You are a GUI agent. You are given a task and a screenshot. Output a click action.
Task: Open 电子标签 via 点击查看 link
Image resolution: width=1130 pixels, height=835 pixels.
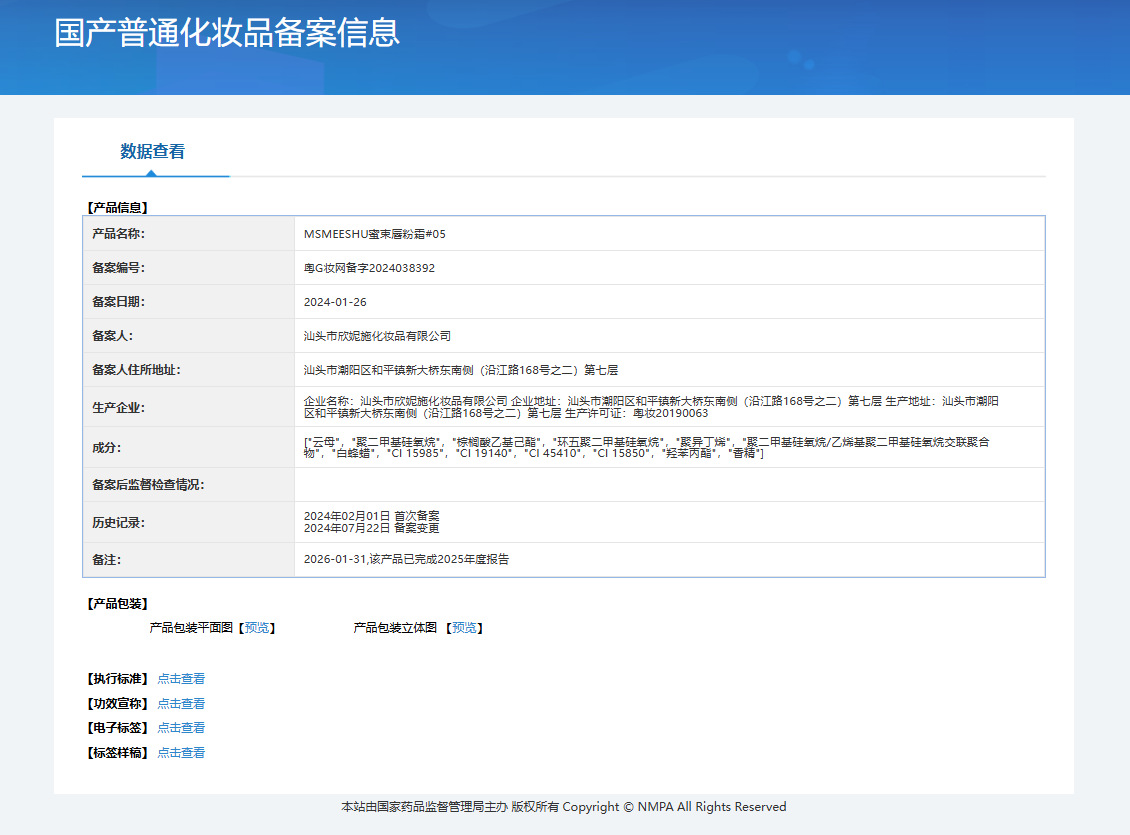181,728
